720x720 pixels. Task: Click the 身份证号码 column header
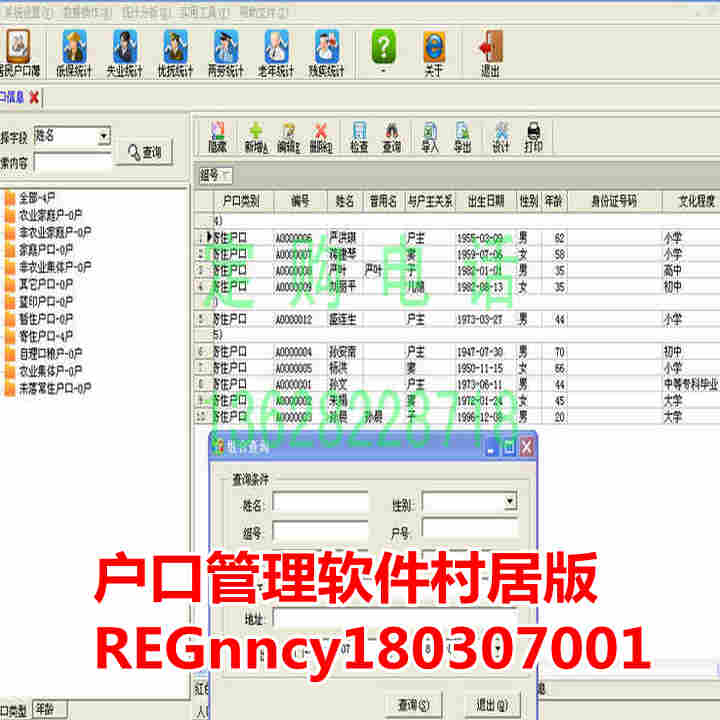pos(614,201)
